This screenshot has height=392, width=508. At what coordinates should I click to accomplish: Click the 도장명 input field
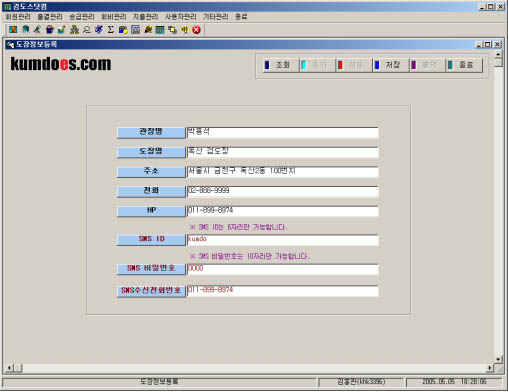282,152
